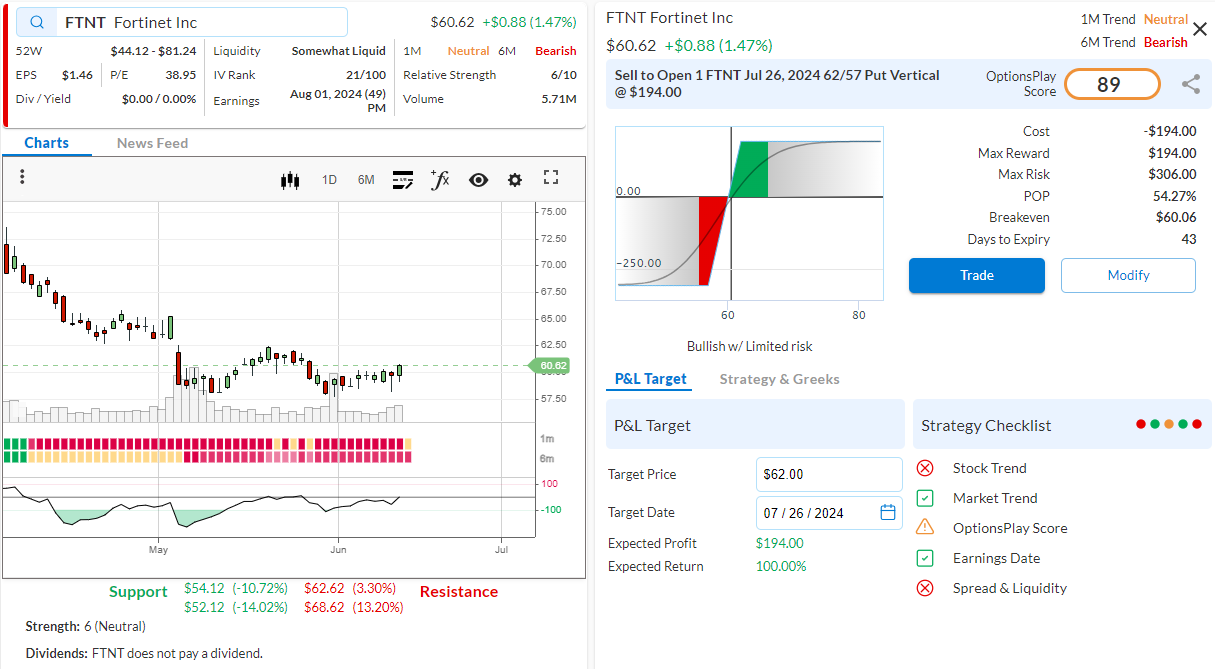Open the News Feed tab
Viewport: 1215px width, 669px height.
point(152,143)
